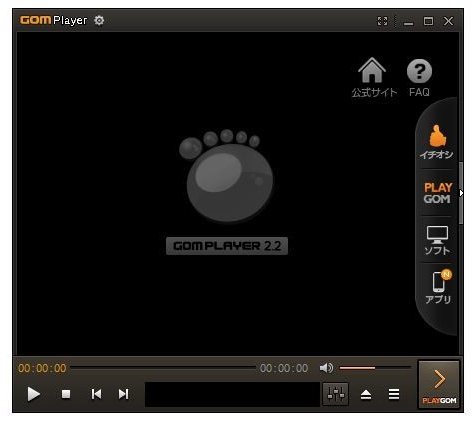
Task: Click the PLAYGOM arrow button
Action: point(439,384)
